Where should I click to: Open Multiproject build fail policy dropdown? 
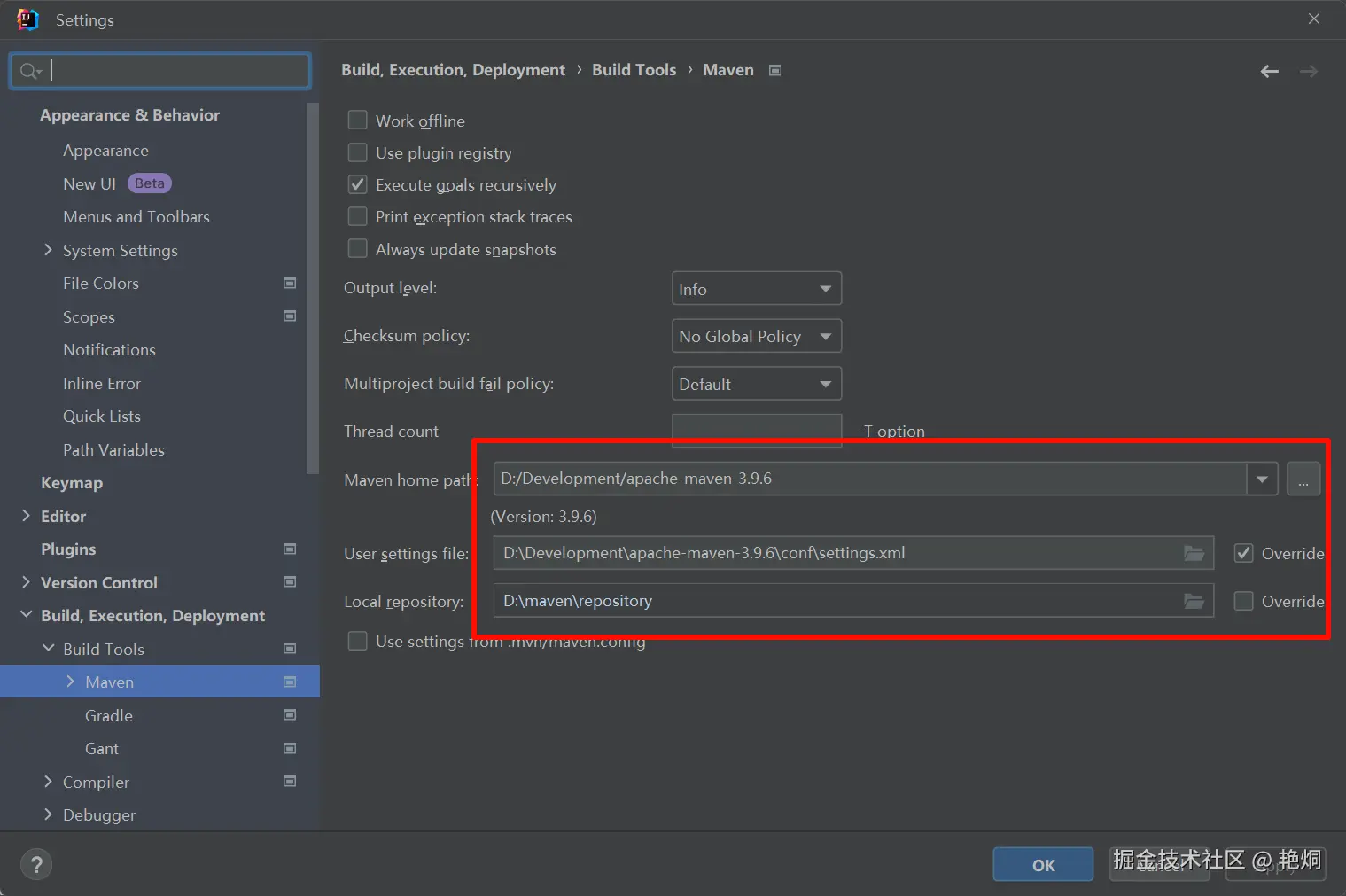(757, 384)
